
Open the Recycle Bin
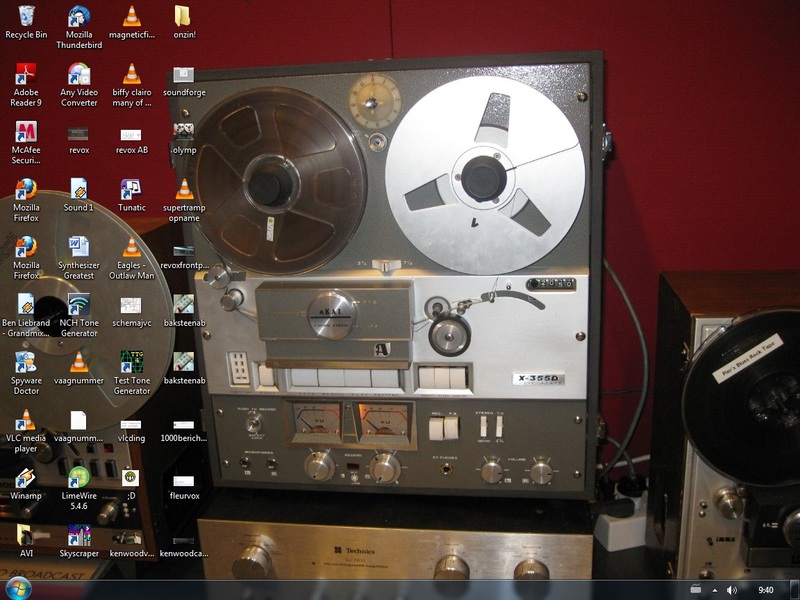tap(26, 17)
